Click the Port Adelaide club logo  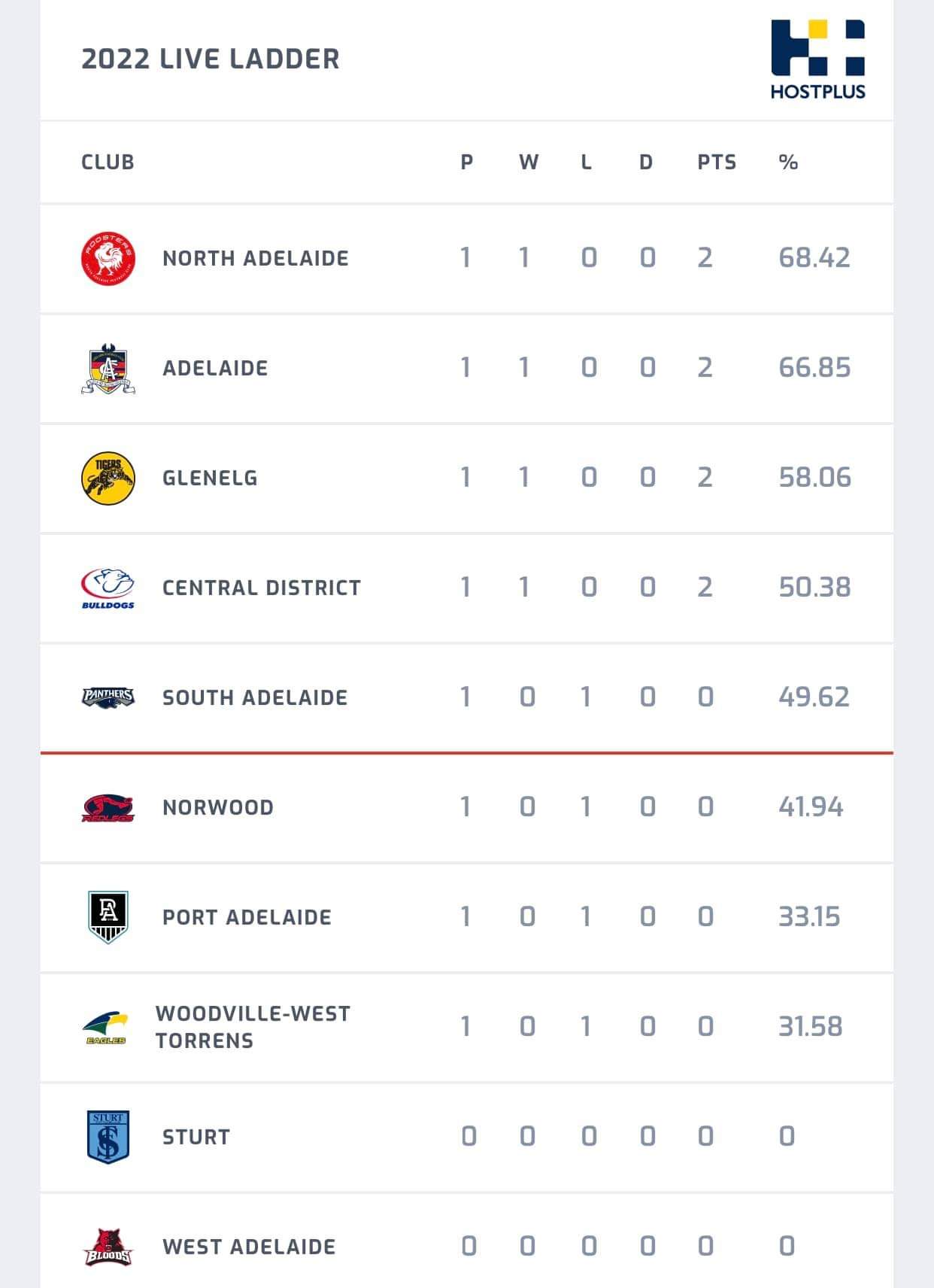[x=108, y=917]
